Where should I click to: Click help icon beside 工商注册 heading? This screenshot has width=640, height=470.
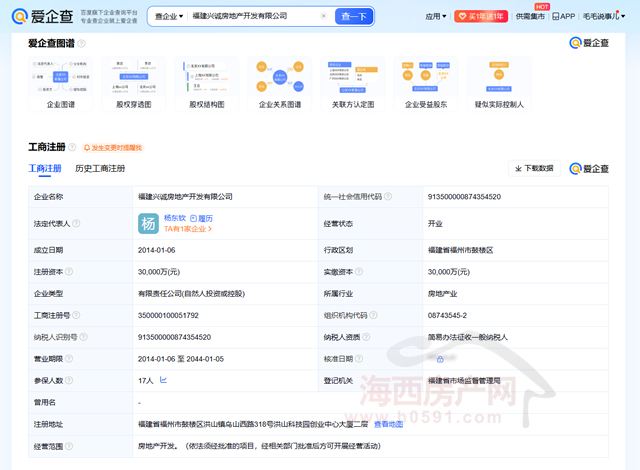(72, 147)
